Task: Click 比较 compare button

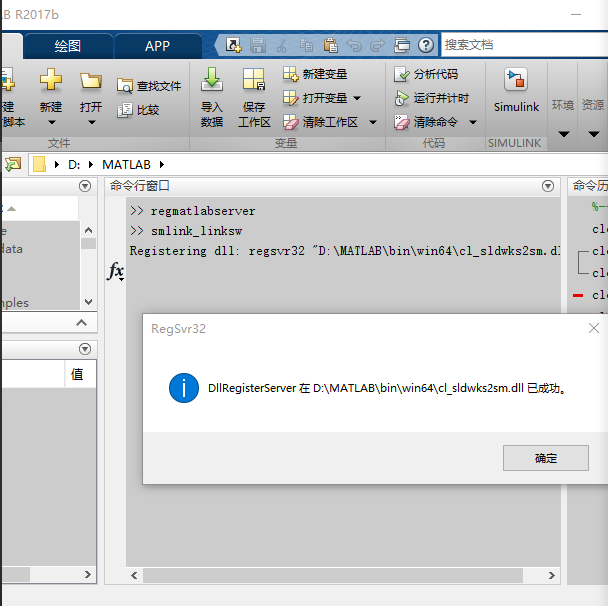Action: [138, 110]
